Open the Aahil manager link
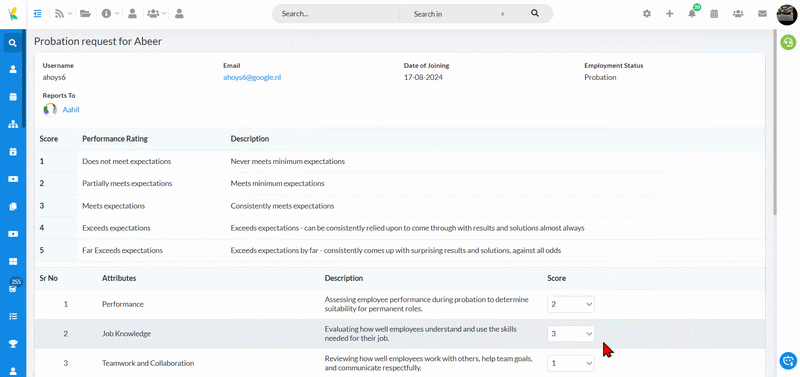800x377 pixels. coord(71,110)
